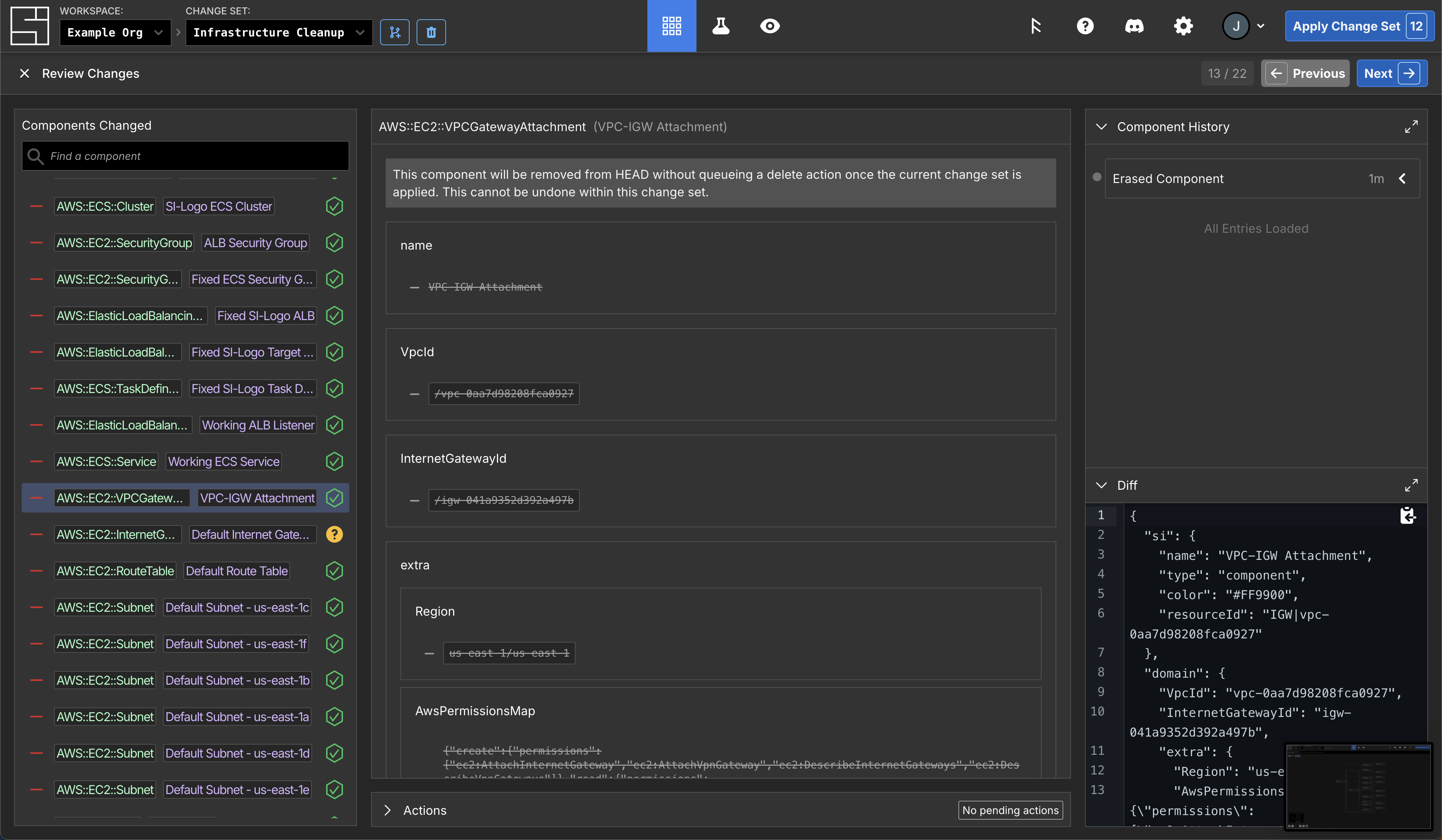
Task: Switch to the eye visualization tab
Action: click(x=770, y=26)
